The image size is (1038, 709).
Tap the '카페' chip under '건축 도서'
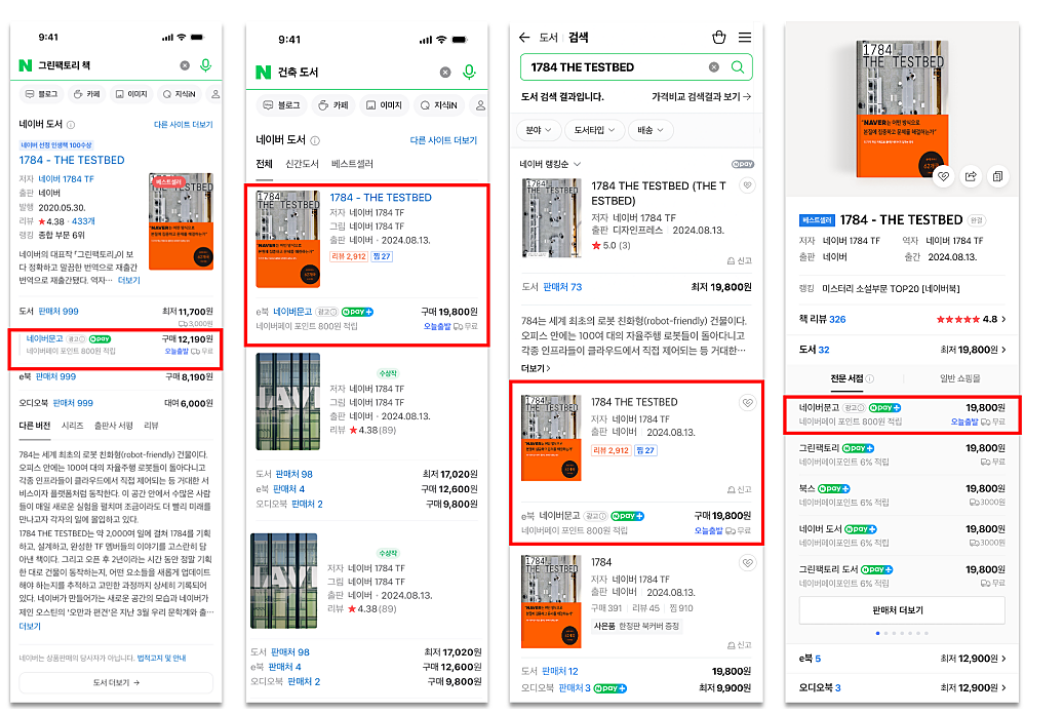tap(334, 105)
